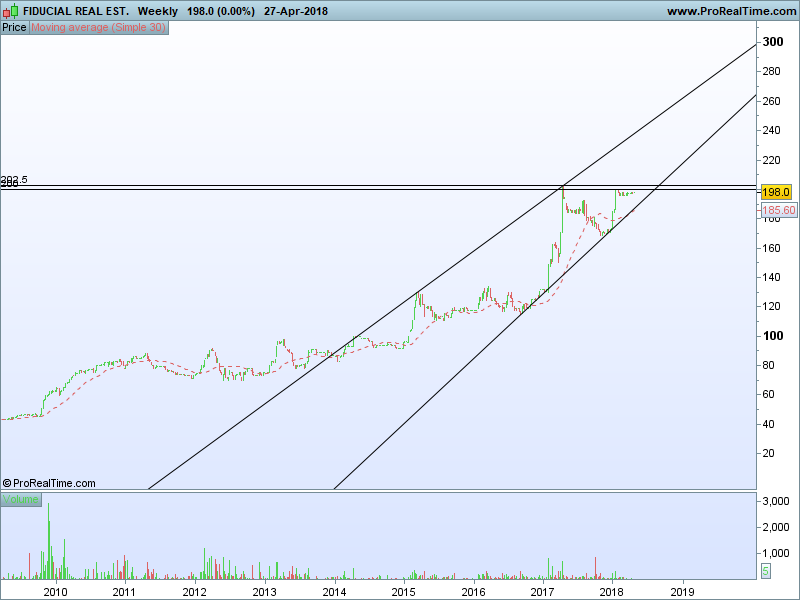Click the 80 price axis label

(768, 365)
